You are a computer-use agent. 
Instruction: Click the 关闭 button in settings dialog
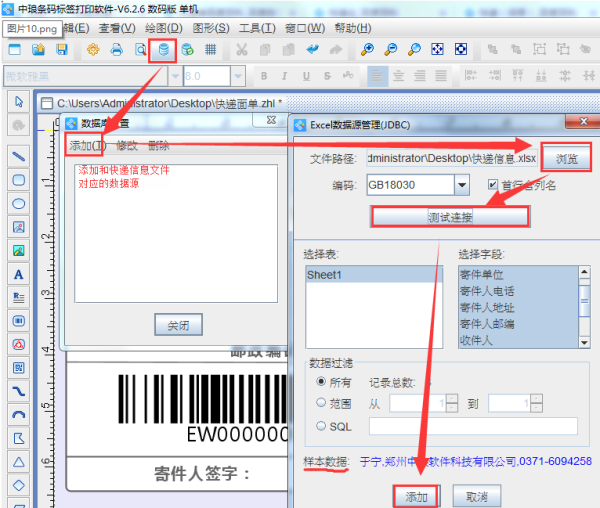(x=178, y=325)
